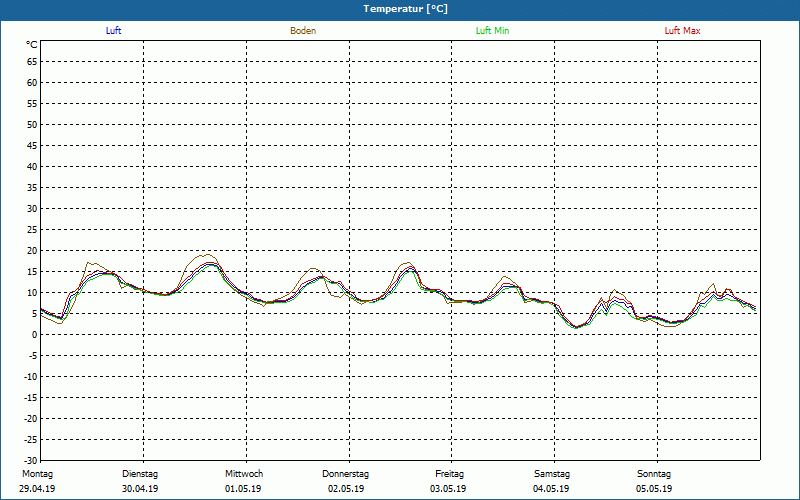Click the 05.05.19 date label
Image resolution: width=800 pixels, height=500 pixels.
click(x=654, y=489)
